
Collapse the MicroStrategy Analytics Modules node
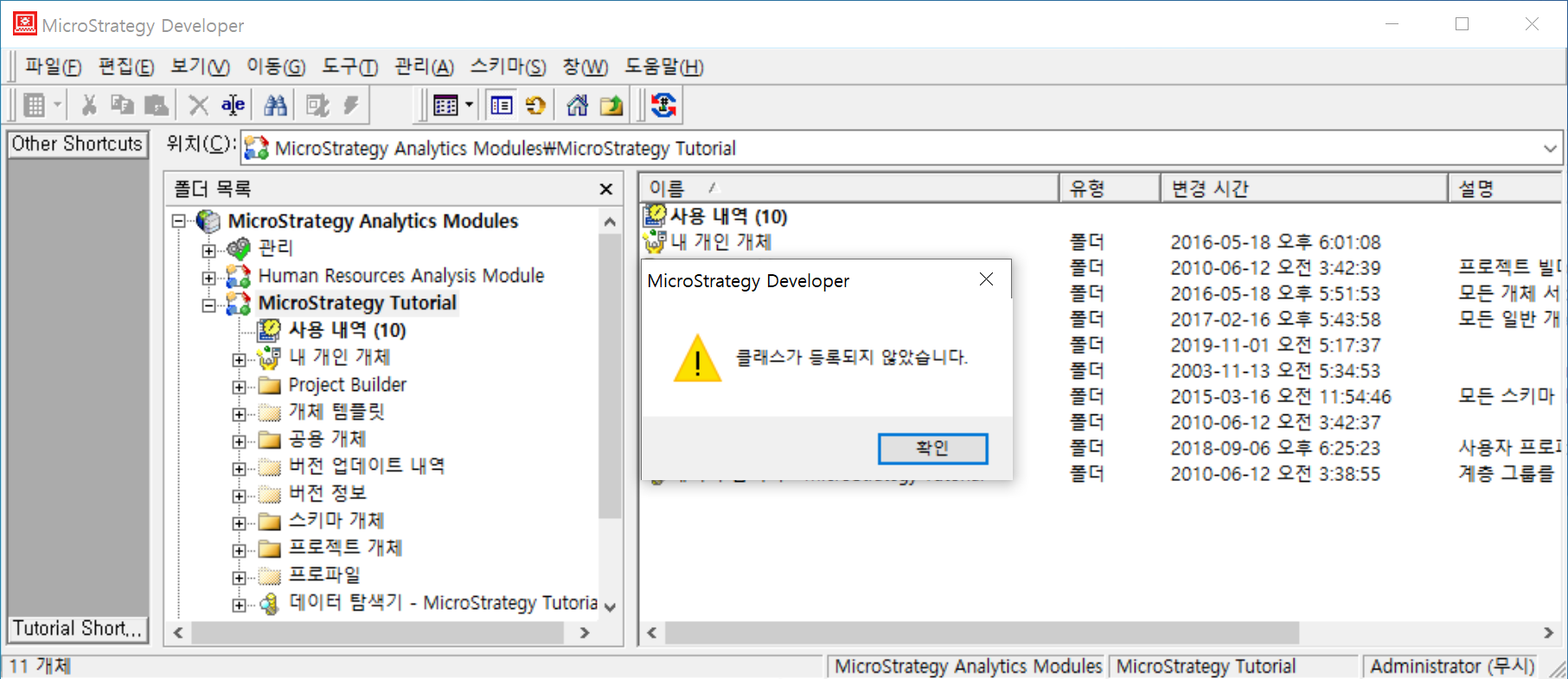click(x=178, y=221)
